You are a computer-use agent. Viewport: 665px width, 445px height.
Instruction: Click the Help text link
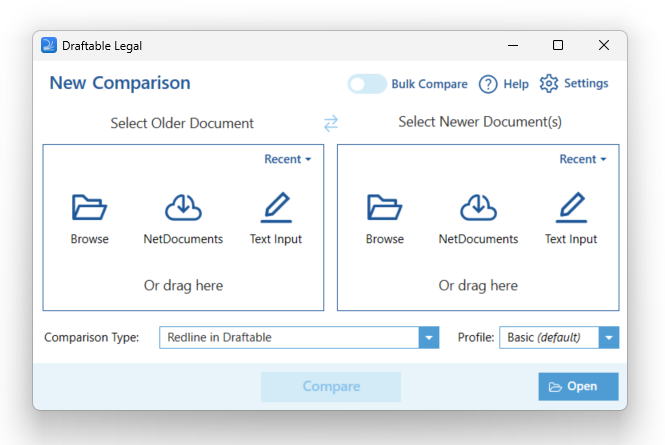coord(516,84)
